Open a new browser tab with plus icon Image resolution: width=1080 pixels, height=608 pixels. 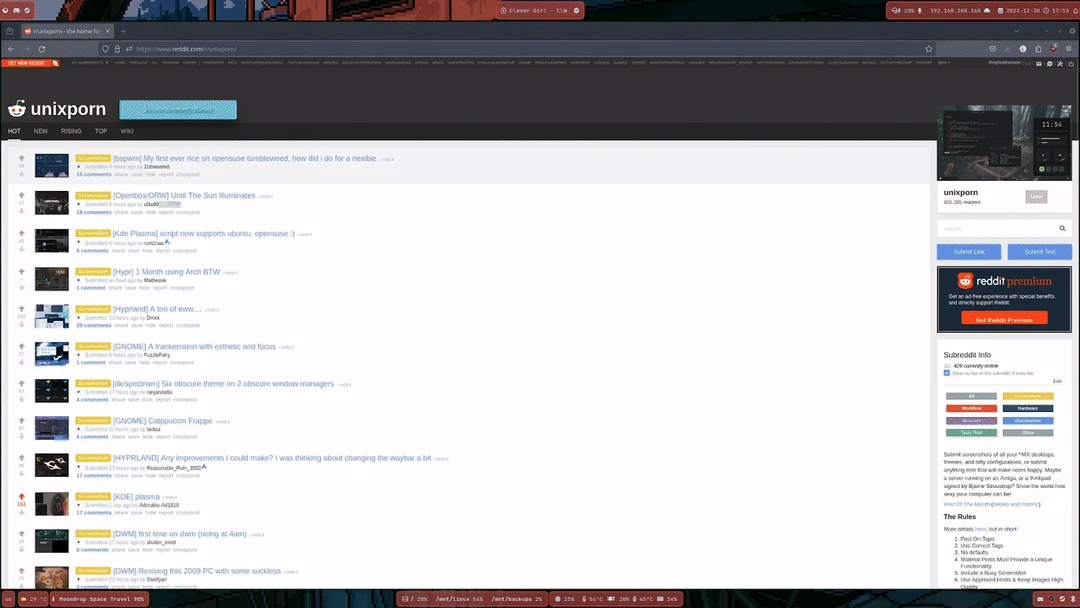123,31
